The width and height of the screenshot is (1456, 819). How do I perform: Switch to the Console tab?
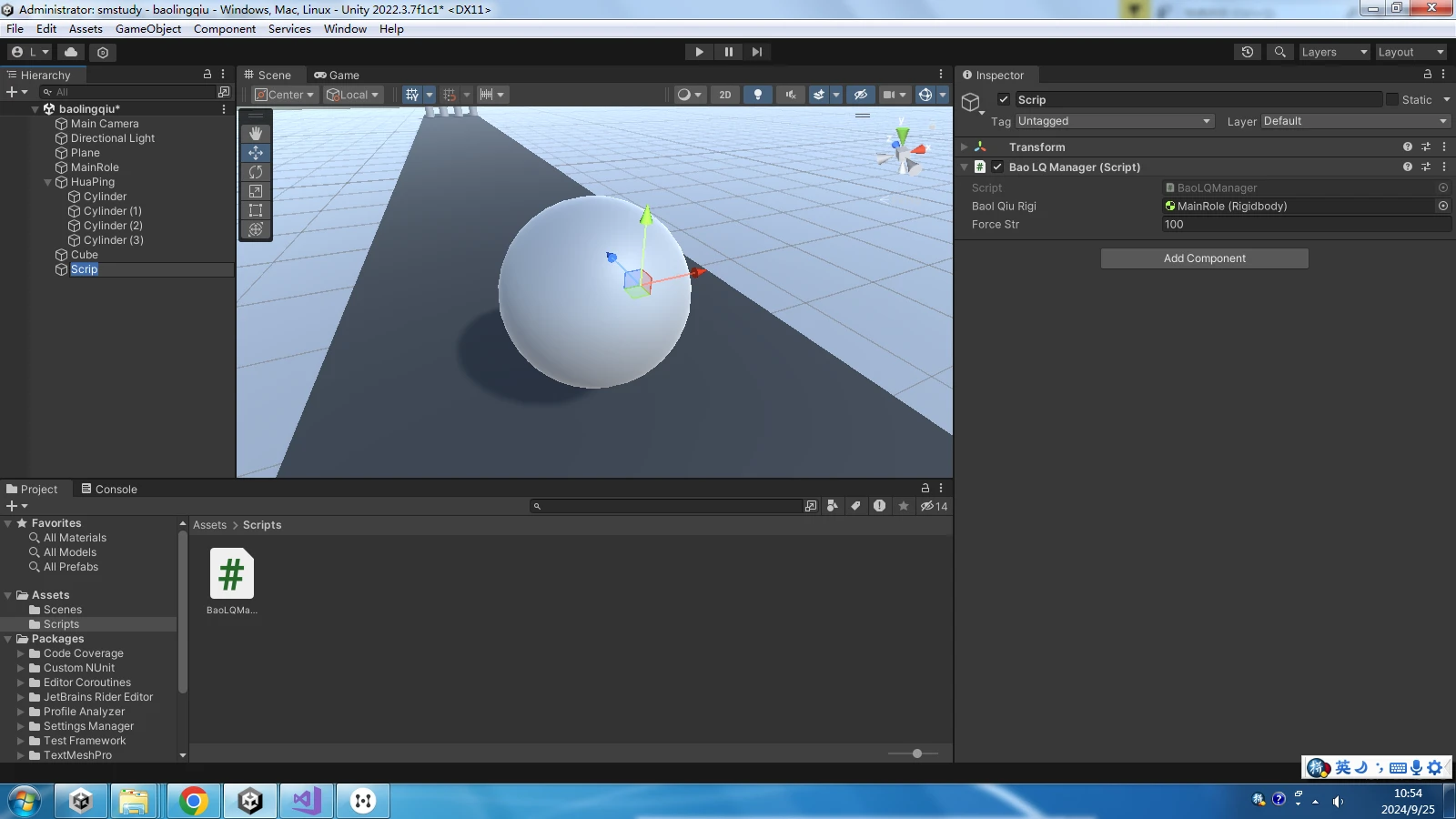pyautogui.click(x=109, y=489)
